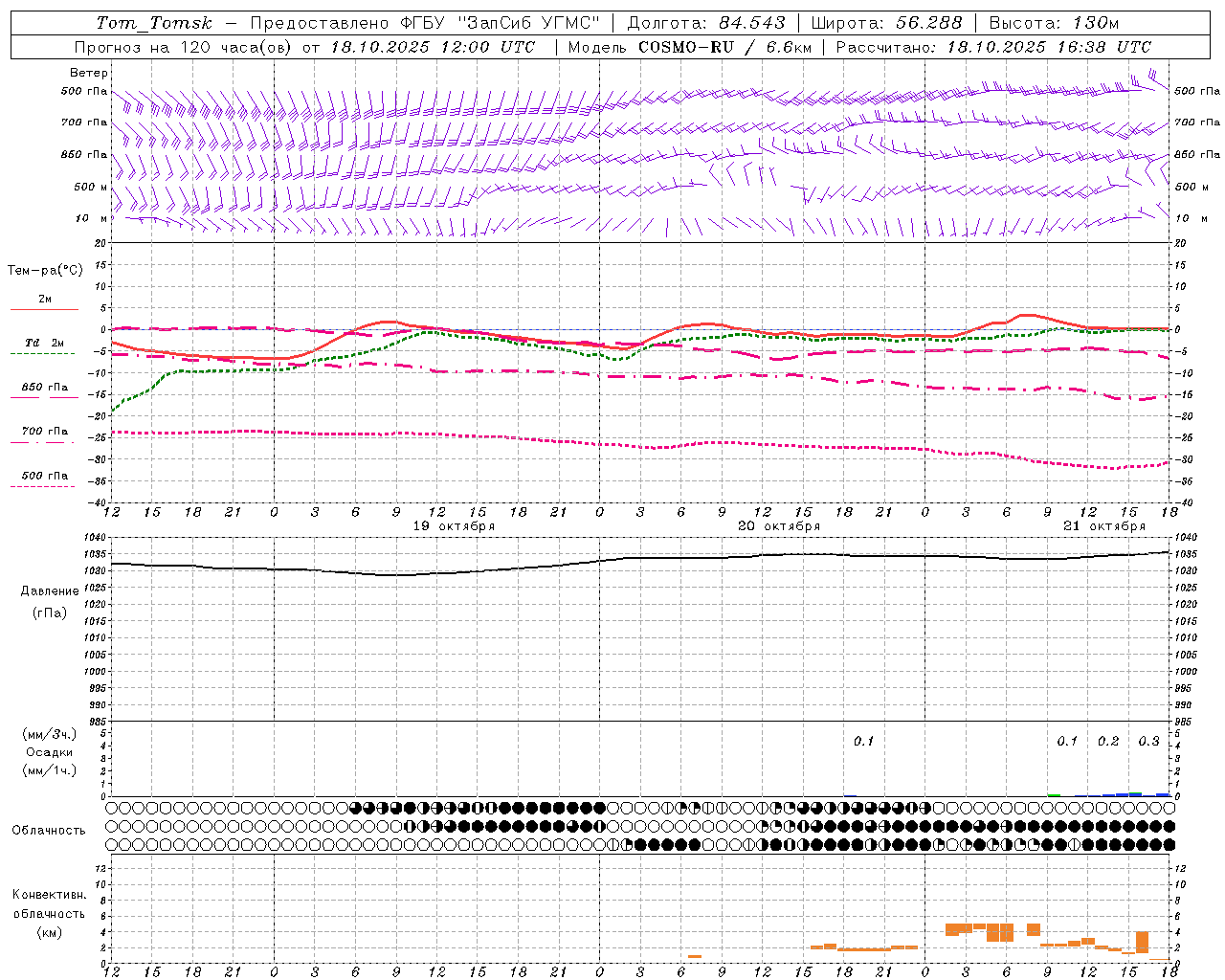The width and height of the screenshot is (1225, 980).
Task: Click the 'Конвективн.' convective cloud label
Action: pyautogui.click(x=49, y=895)
